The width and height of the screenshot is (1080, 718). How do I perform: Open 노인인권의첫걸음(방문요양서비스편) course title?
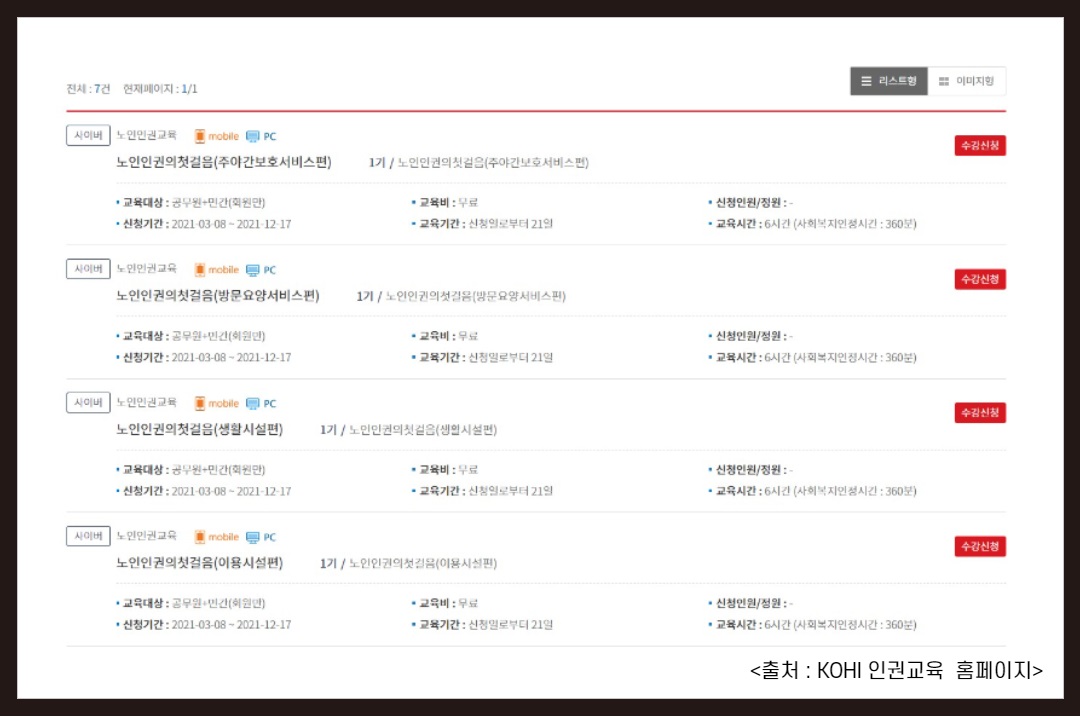click(x=218, y=296)
